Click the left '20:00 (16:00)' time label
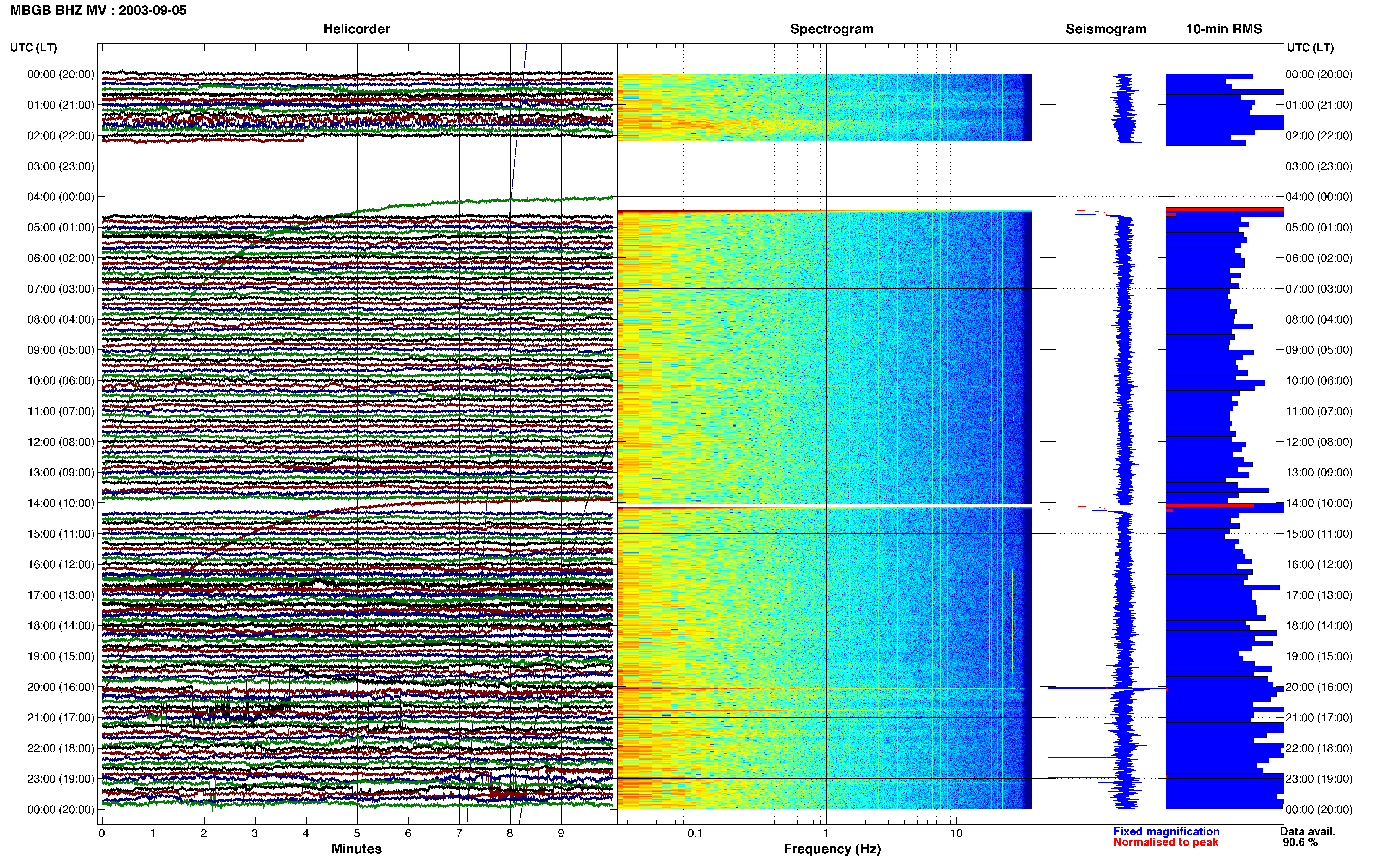 coord(61,687)
